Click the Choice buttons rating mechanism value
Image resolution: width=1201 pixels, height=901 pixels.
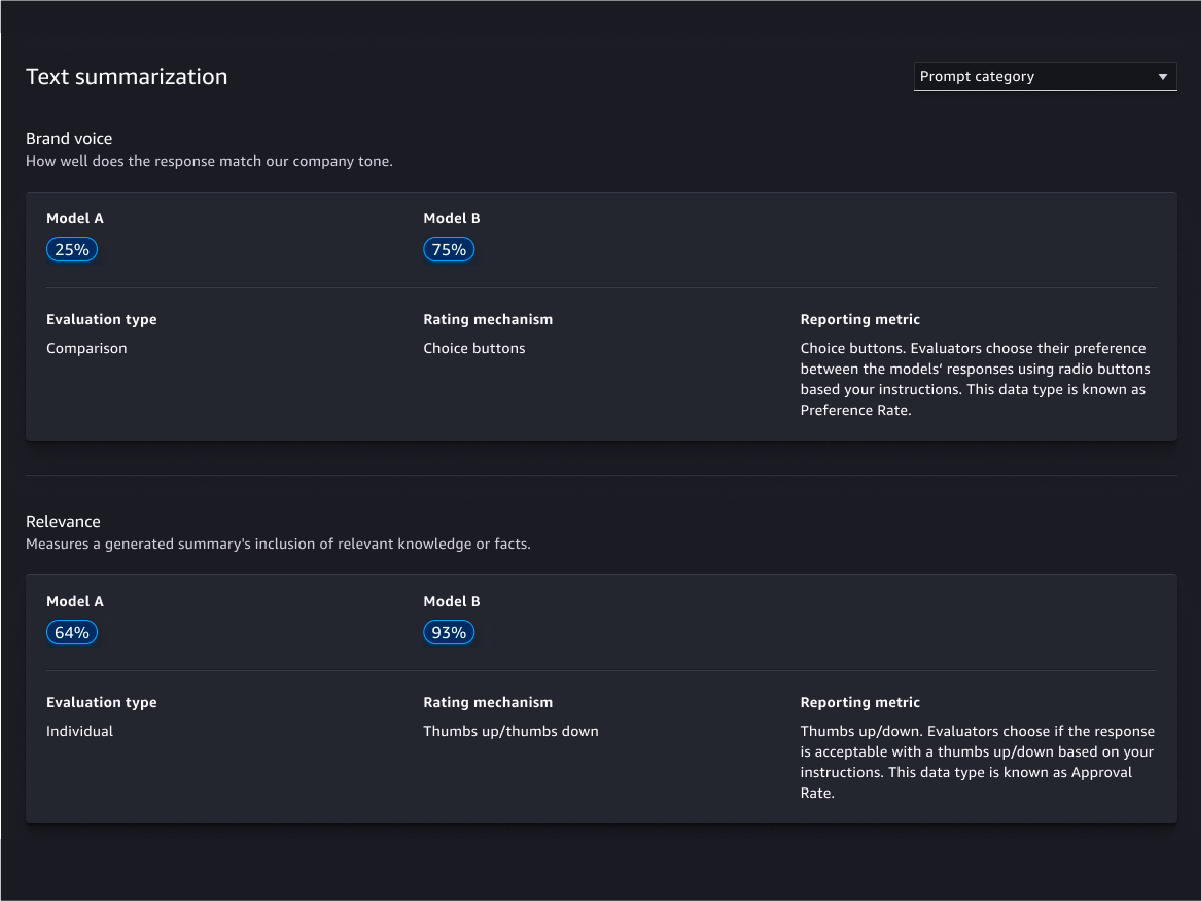tap(474, 349)
